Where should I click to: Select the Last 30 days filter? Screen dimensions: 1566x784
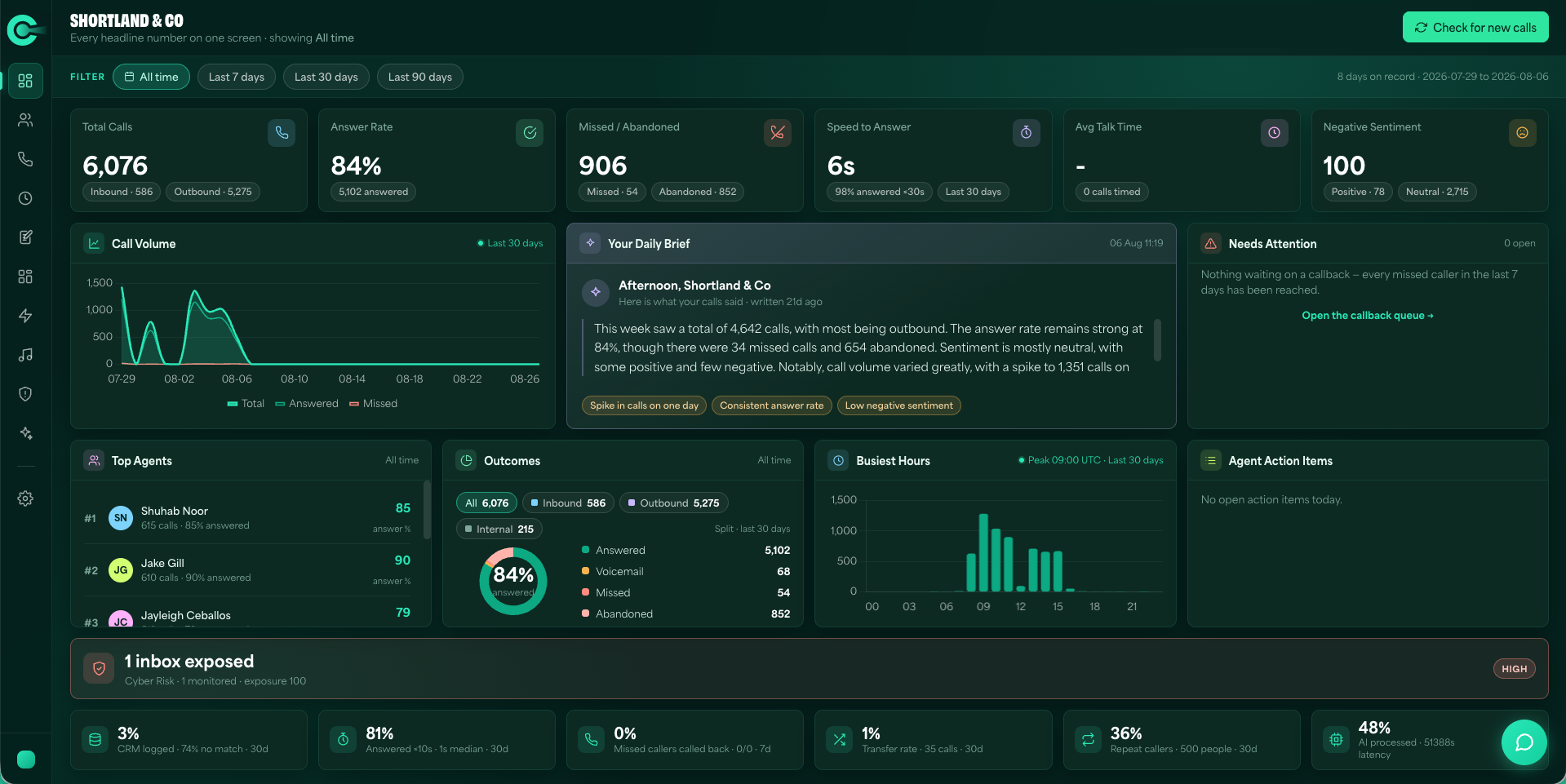coord(326,77)
